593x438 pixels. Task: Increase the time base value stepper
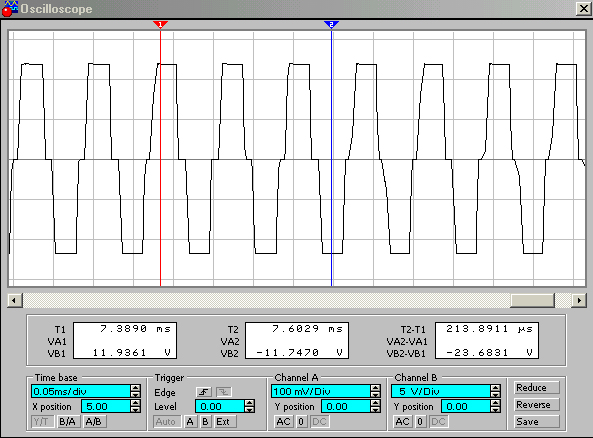pyautogui.click(x=135, y=388)
